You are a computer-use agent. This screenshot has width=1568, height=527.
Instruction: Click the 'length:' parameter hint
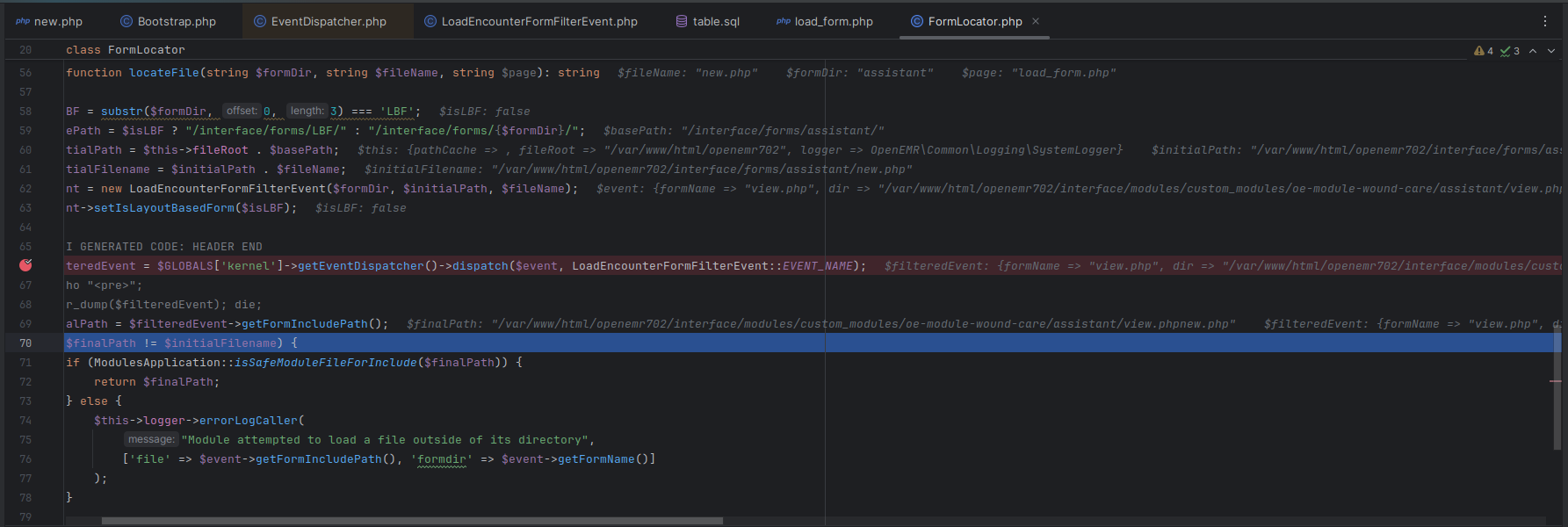coord(307,111)
